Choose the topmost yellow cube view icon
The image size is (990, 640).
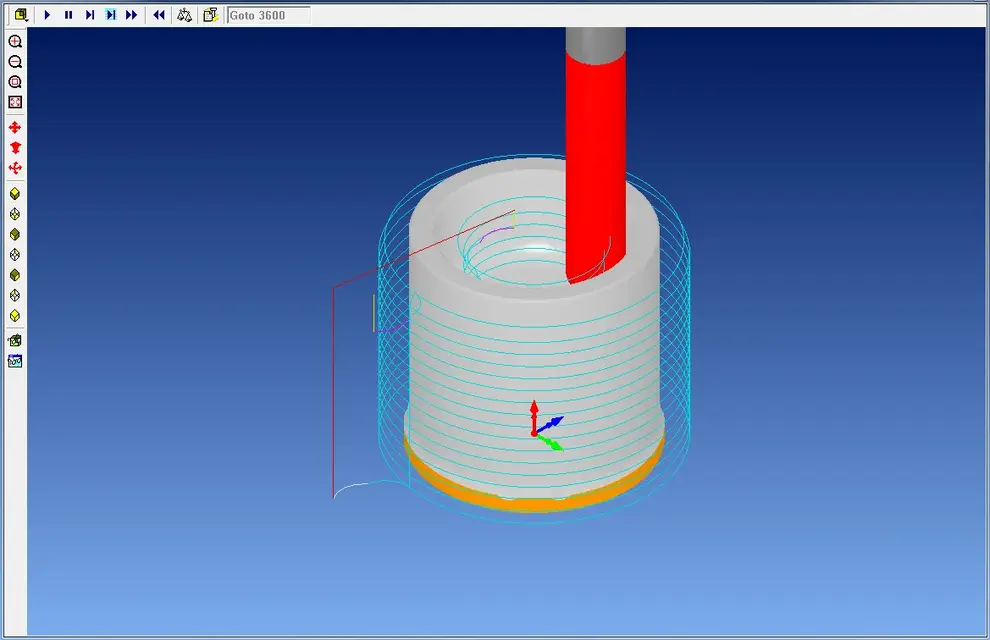pyautogui.click(x=15, y=194)
